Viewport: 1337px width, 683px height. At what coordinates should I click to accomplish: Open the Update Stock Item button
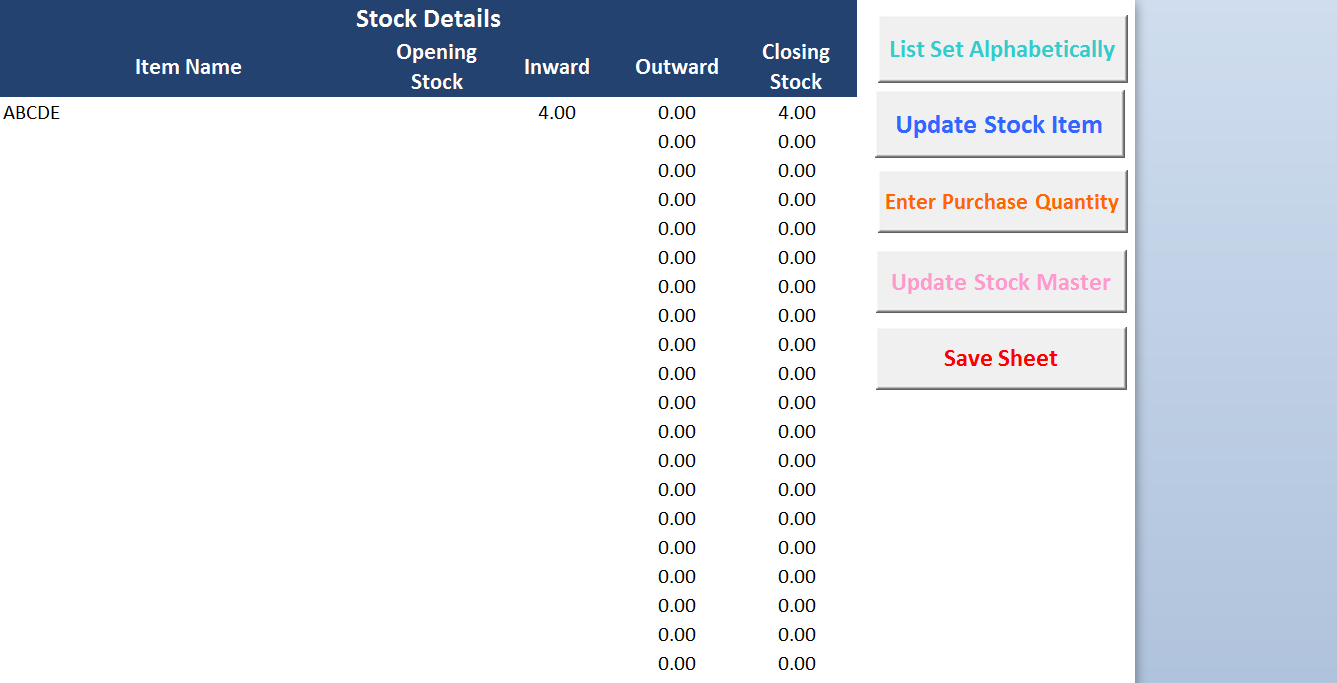click(999, 124)
